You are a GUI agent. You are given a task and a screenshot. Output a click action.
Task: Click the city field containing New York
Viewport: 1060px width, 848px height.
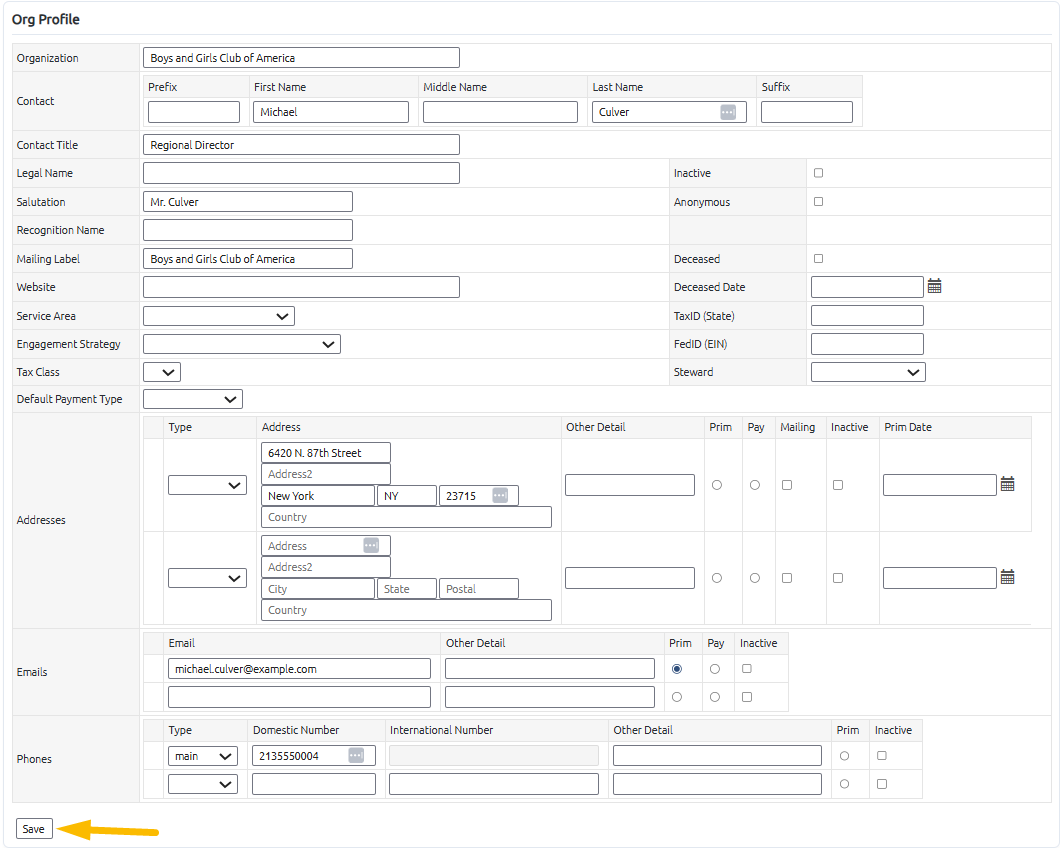point(318,496)
